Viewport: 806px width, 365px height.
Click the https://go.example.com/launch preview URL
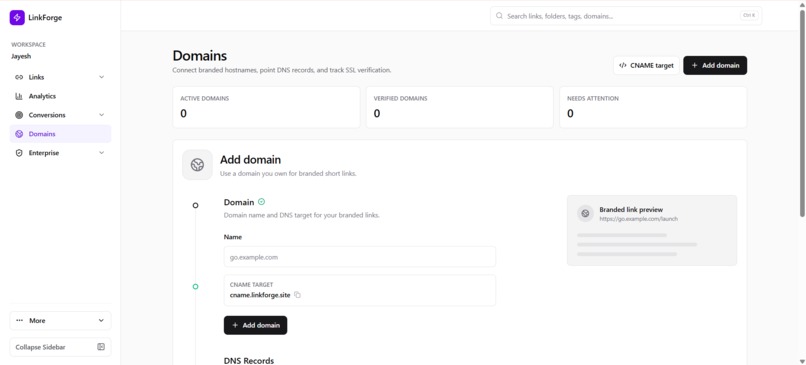[638, 219]
